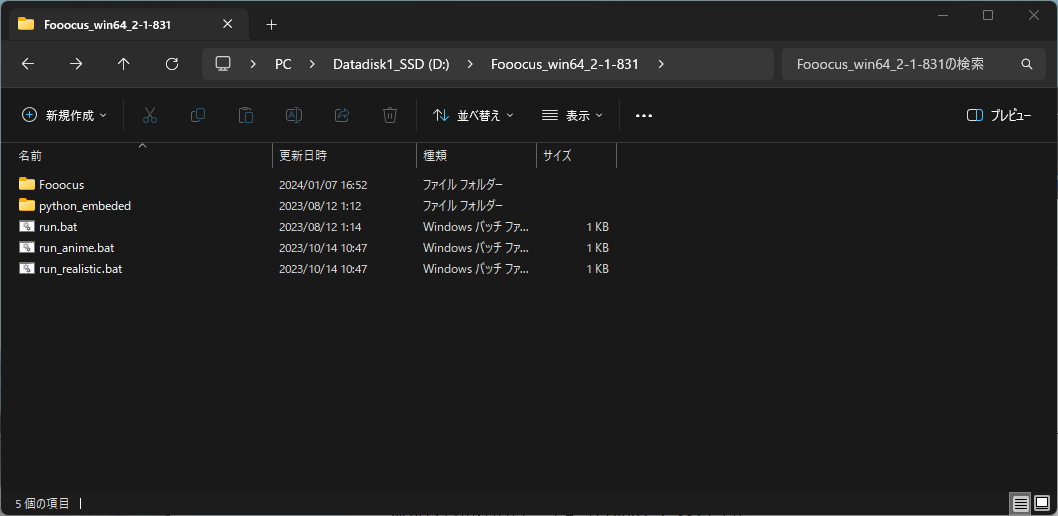Select the Fooocus_win64_2-1-831 window tab
This screenshot has height=516, width=1058.
pos(128,24)
